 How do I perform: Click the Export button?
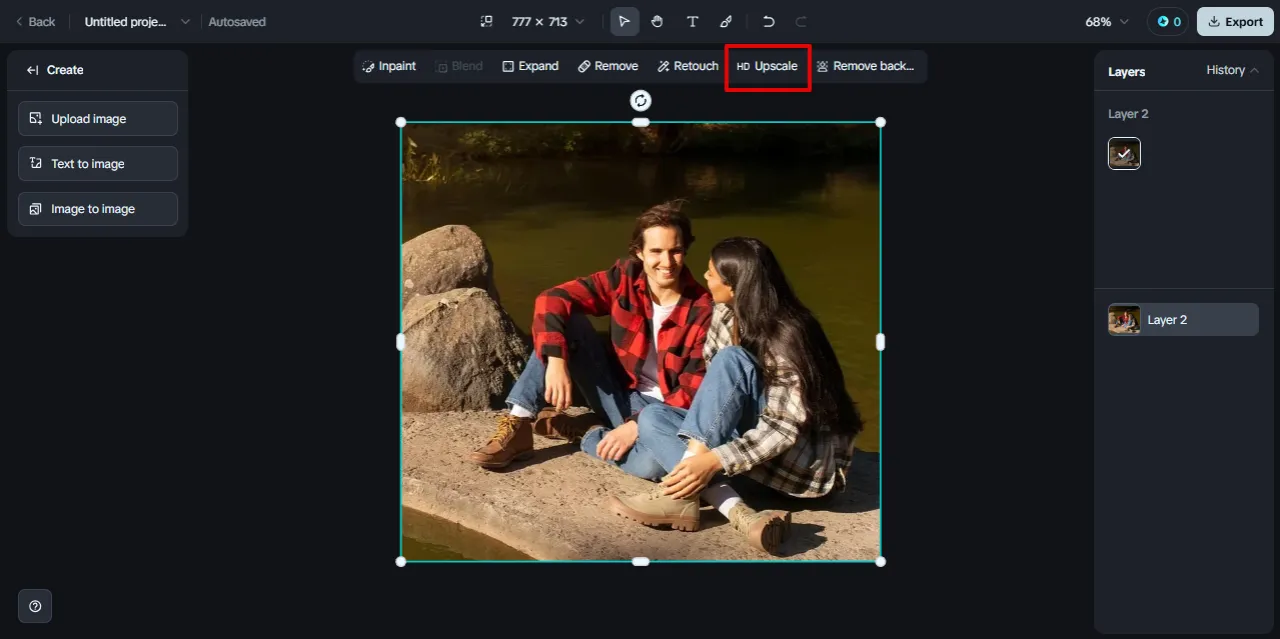(1235, 21)
